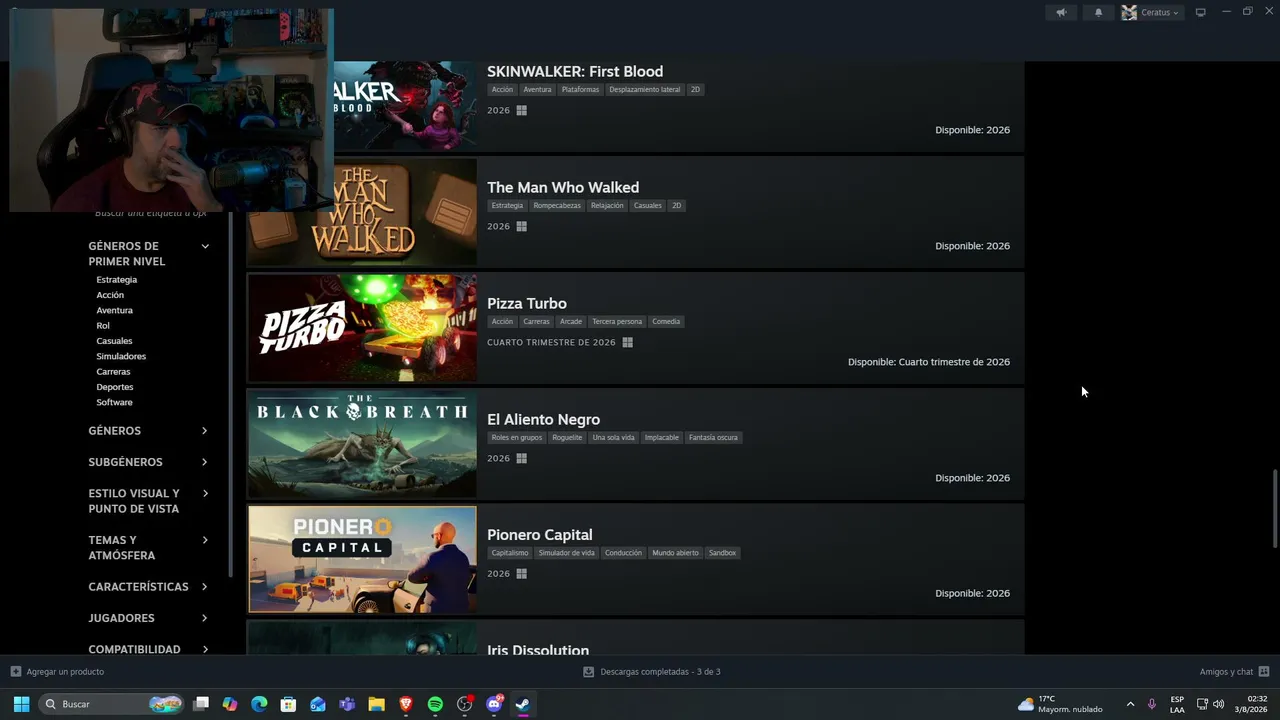Screen dimensions: 1280x720
Task: Expand the Subgéneros filter section
Action: [x=148, y=462]
